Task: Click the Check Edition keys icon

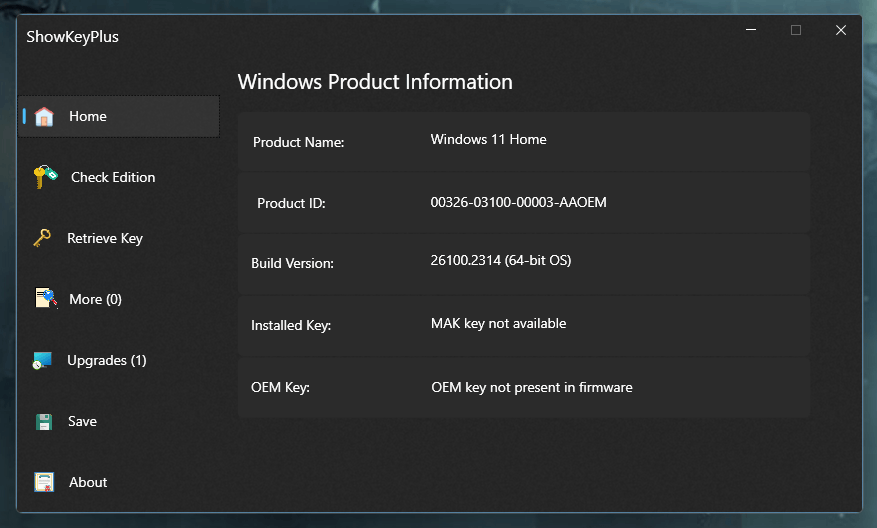Action: (45, 177)
